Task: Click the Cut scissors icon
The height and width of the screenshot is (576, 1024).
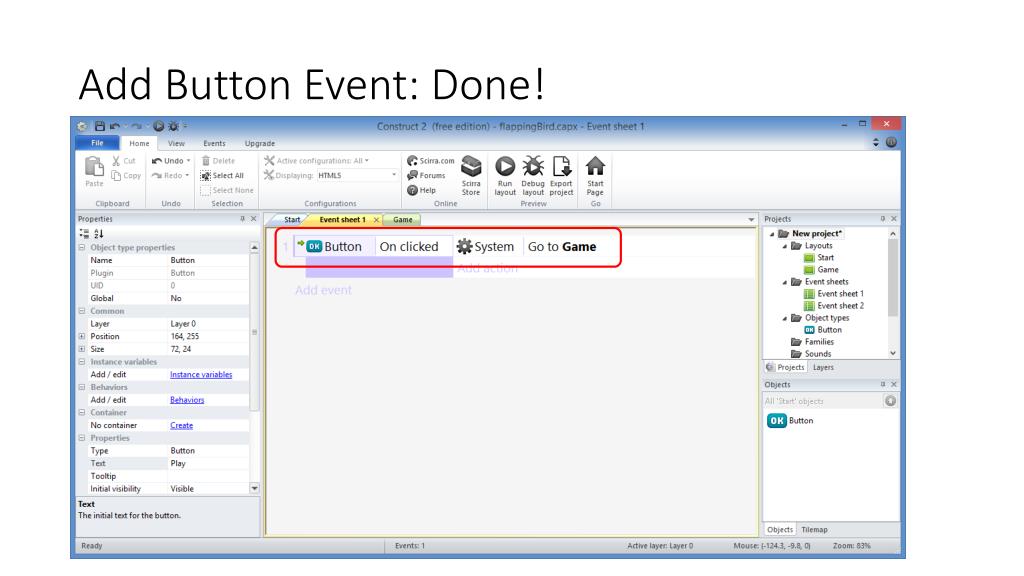Action: coord(116,161)
